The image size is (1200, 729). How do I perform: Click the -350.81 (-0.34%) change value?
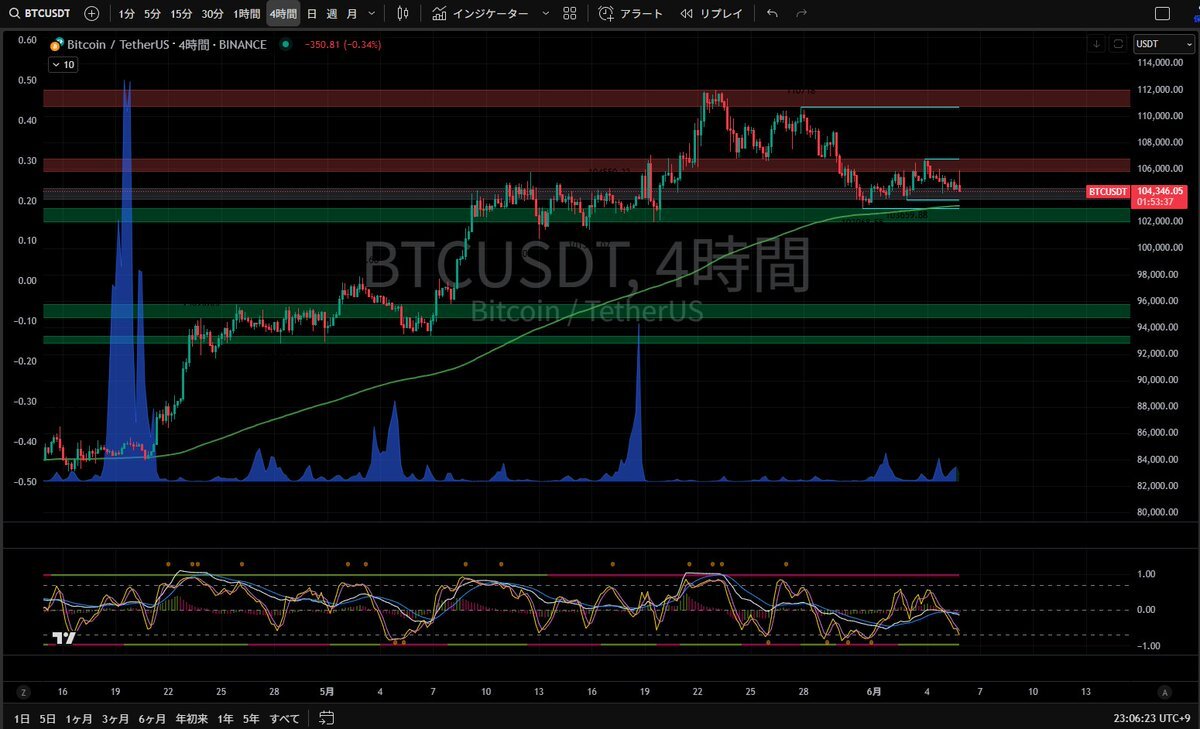(344, 44)
